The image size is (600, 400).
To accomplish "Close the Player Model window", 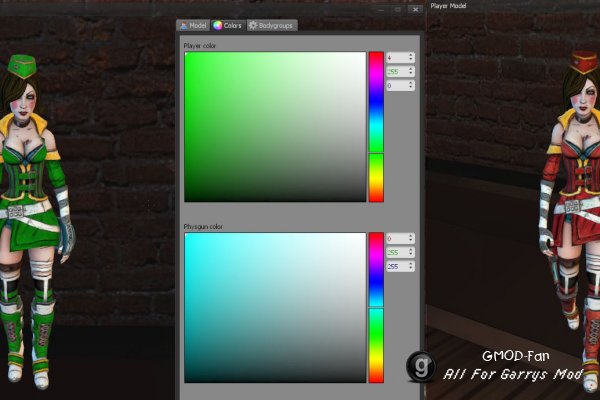I will (x=415, y=10).
